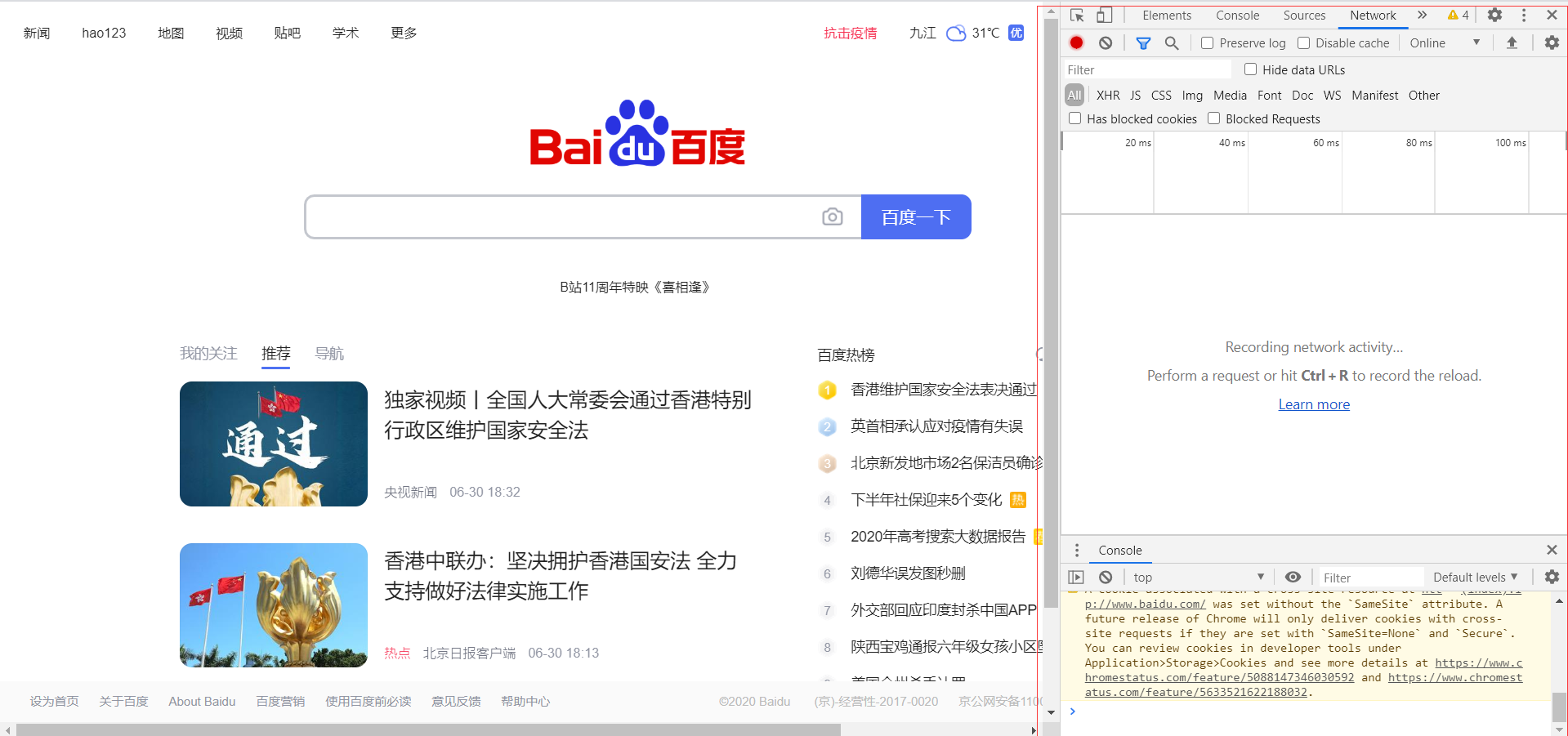Click the network filter funnel icon
Screen dimensions: 1568x736
1143,43
